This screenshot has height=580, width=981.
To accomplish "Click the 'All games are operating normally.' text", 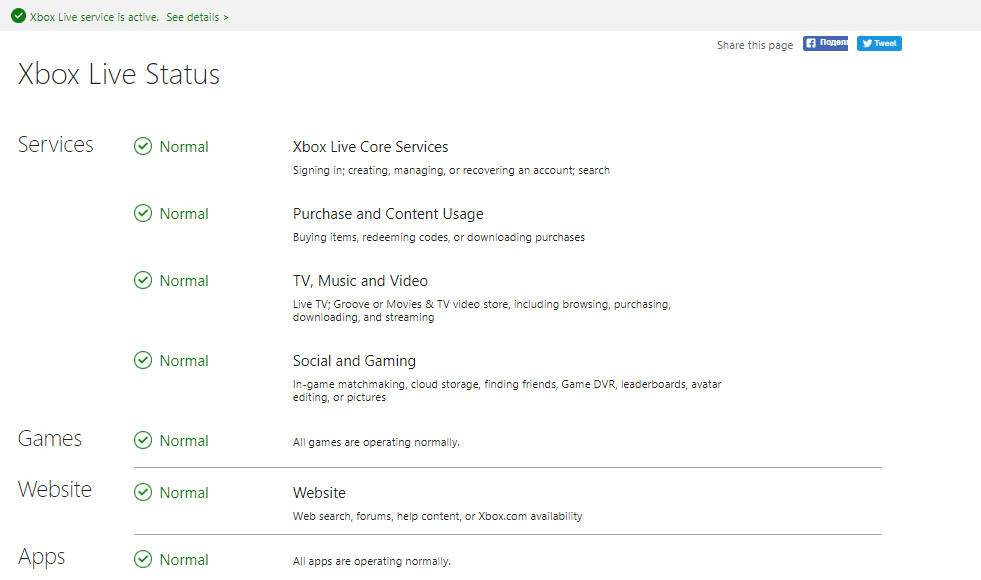I will tap(376, 442).
